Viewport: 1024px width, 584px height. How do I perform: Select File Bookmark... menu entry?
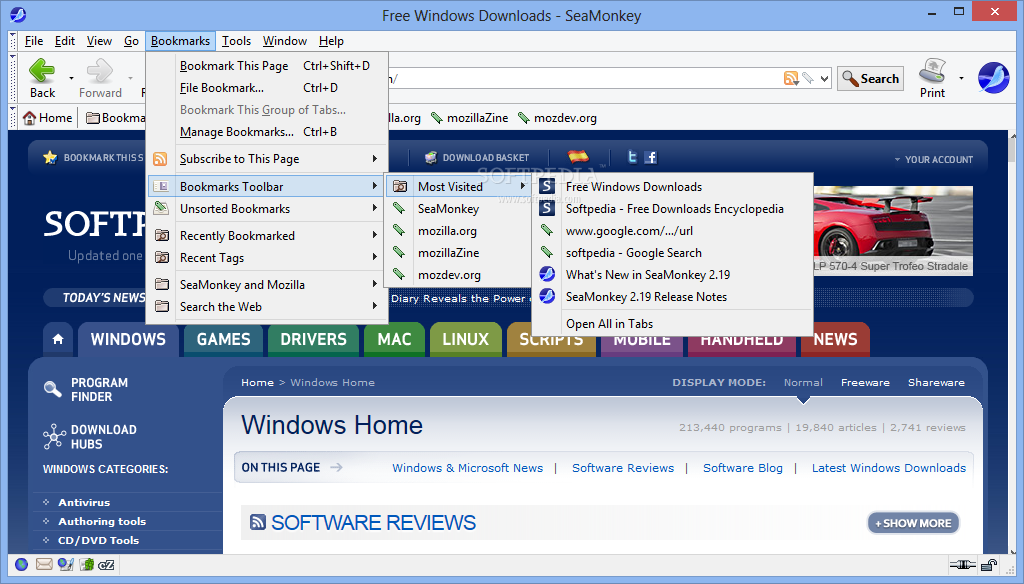click(268, 88)
